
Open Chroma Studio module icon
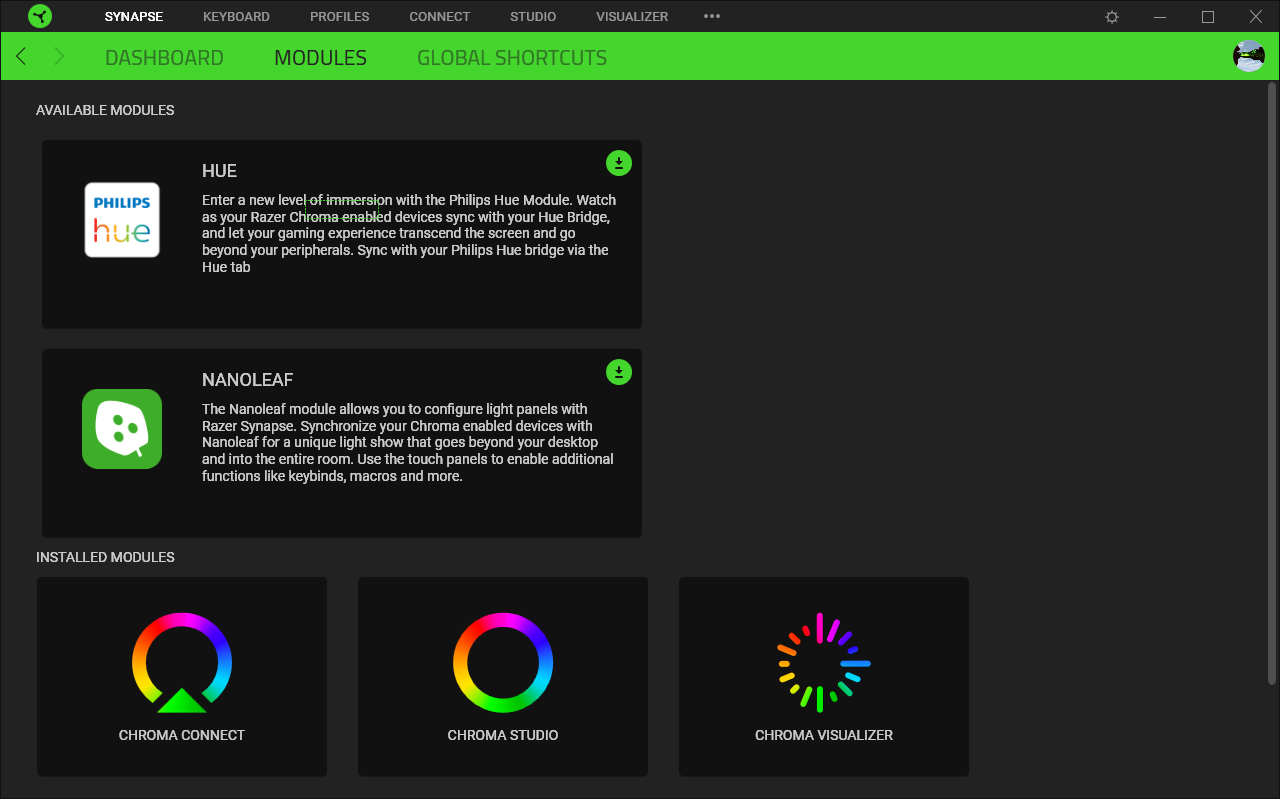[503, 662]
